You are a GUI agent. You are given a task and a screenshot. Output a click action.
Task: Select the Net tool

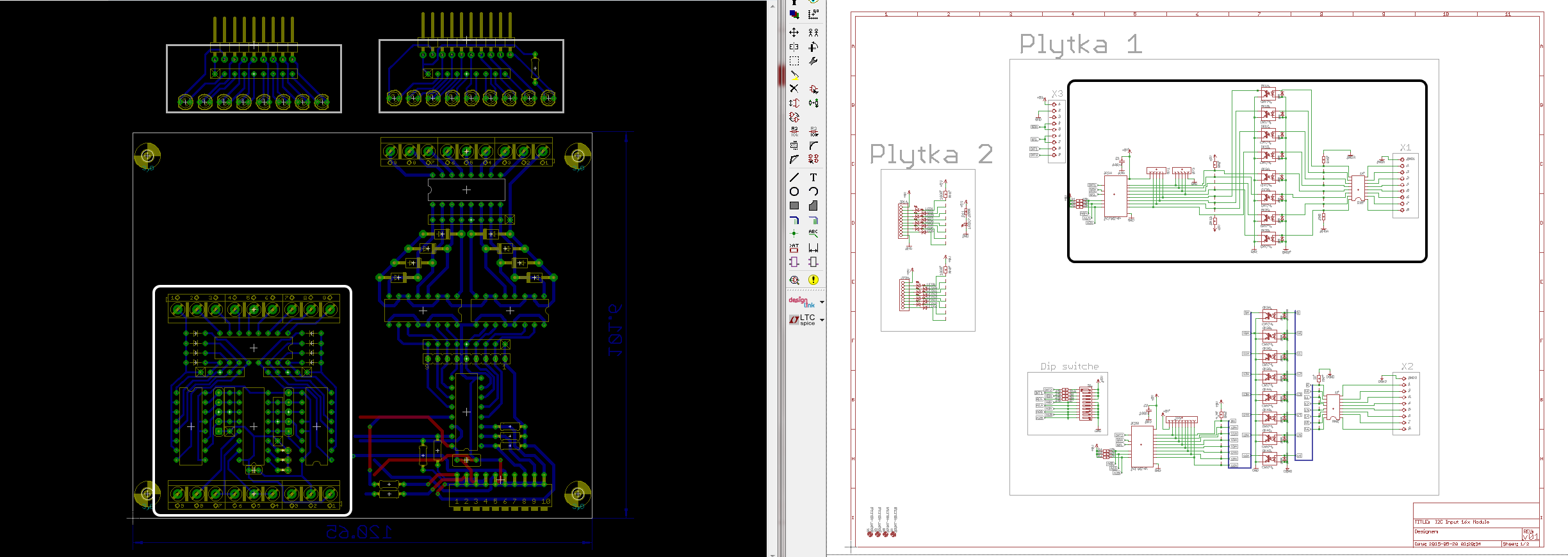813,220
